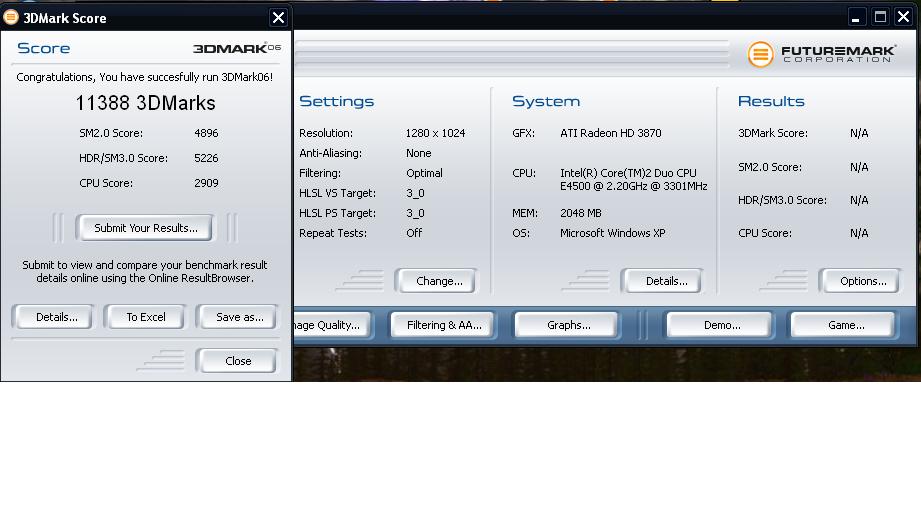Click Save as button
Image resolution: width=921 pixels, height=512 pixels.
[237, 317]
